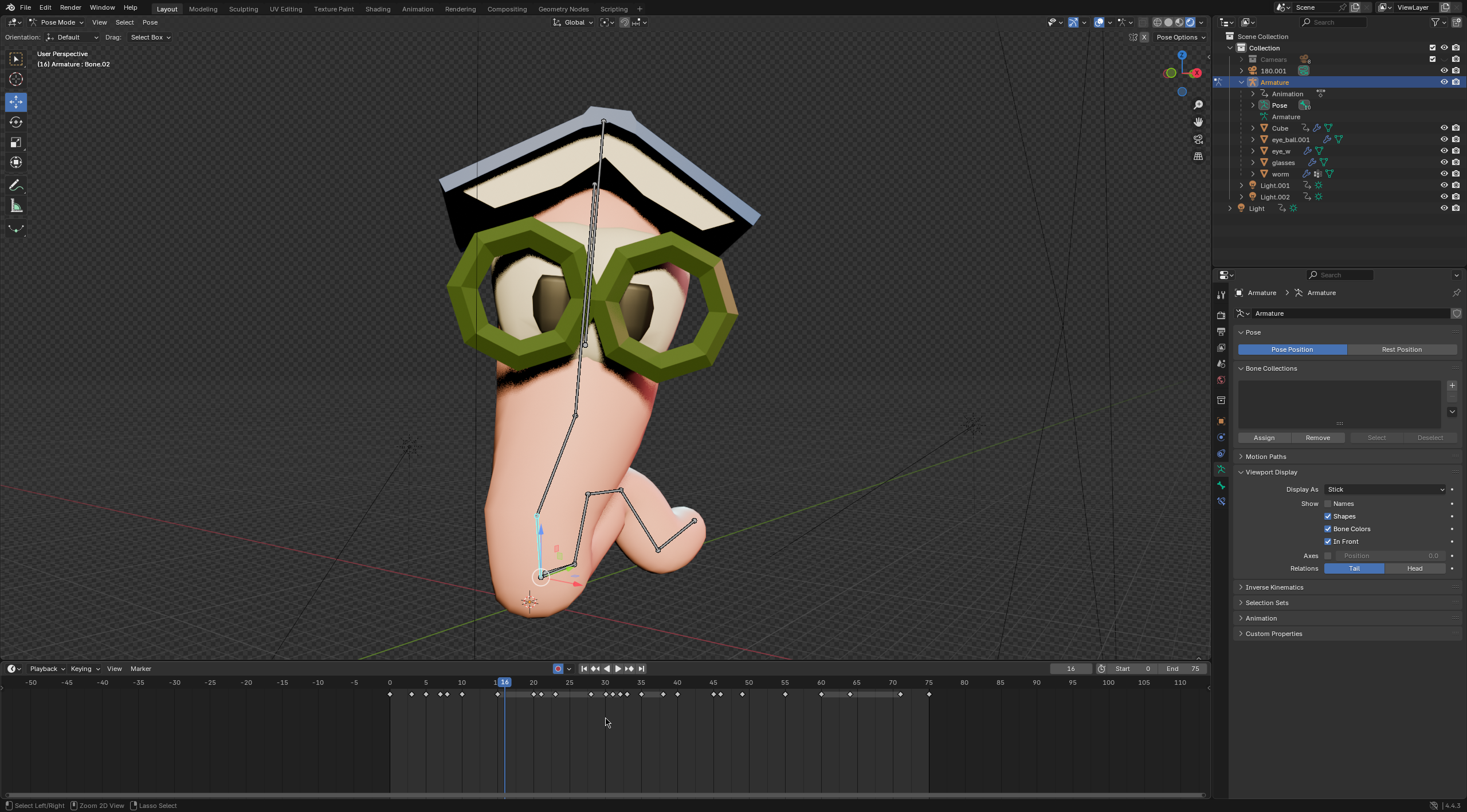Click the Assign bone collection button
The height and width of the screenshot is (812, 1467).
(1264, 438)
